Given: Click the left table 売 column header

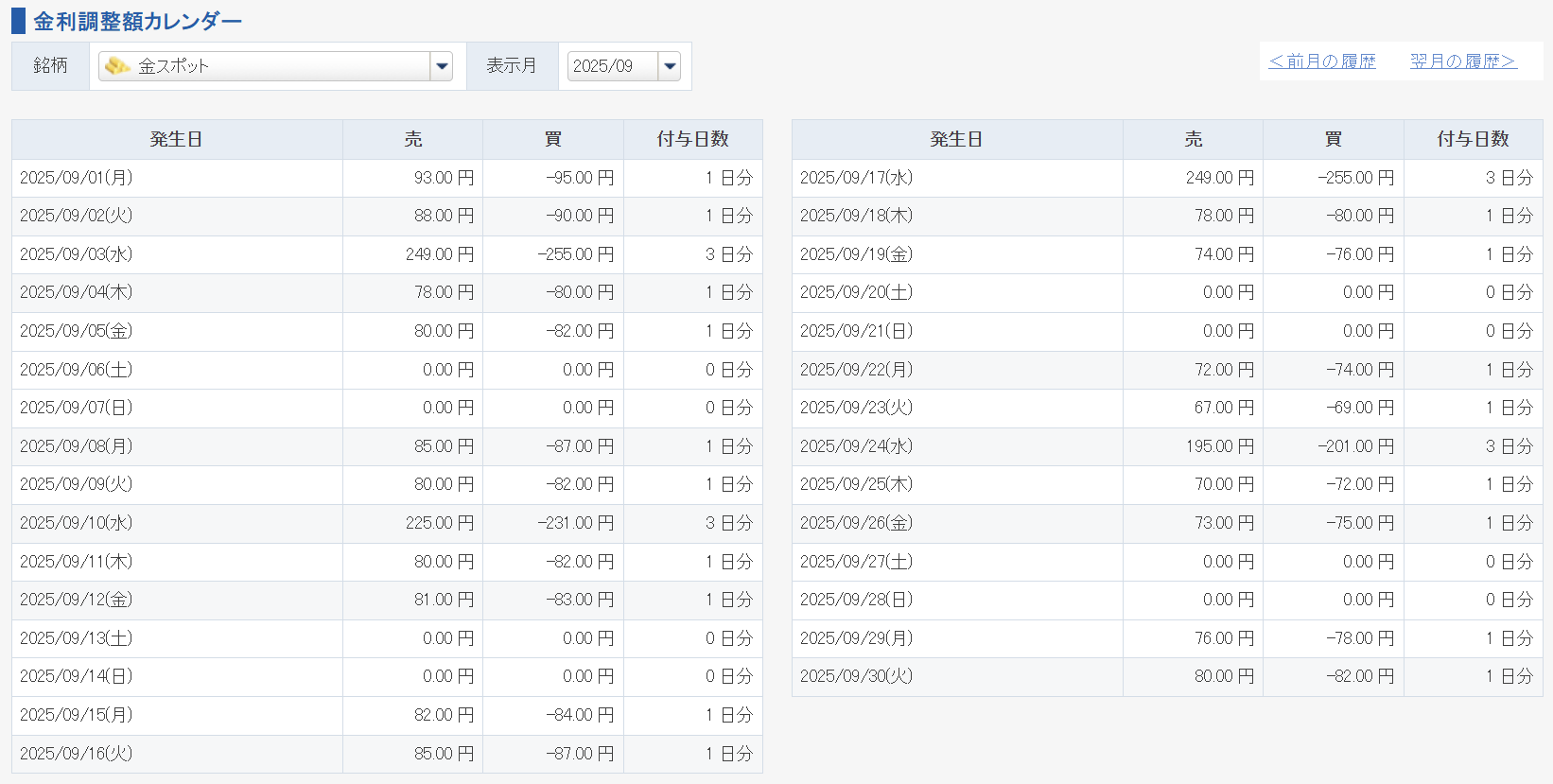Looking at the screenshot, I should coord(413,139).
